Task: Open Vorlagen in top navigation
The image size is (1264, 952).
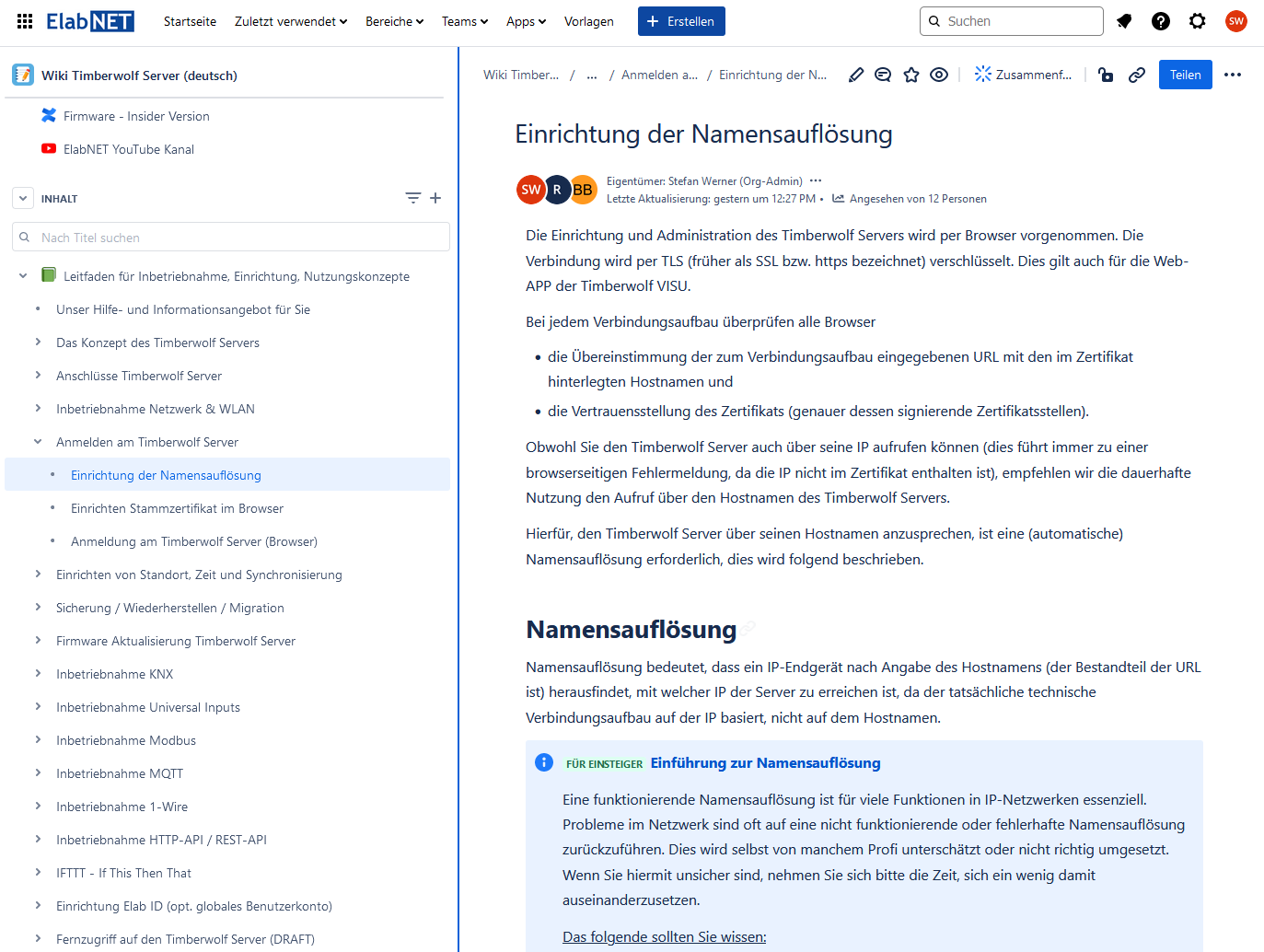Action: (589, 21)
